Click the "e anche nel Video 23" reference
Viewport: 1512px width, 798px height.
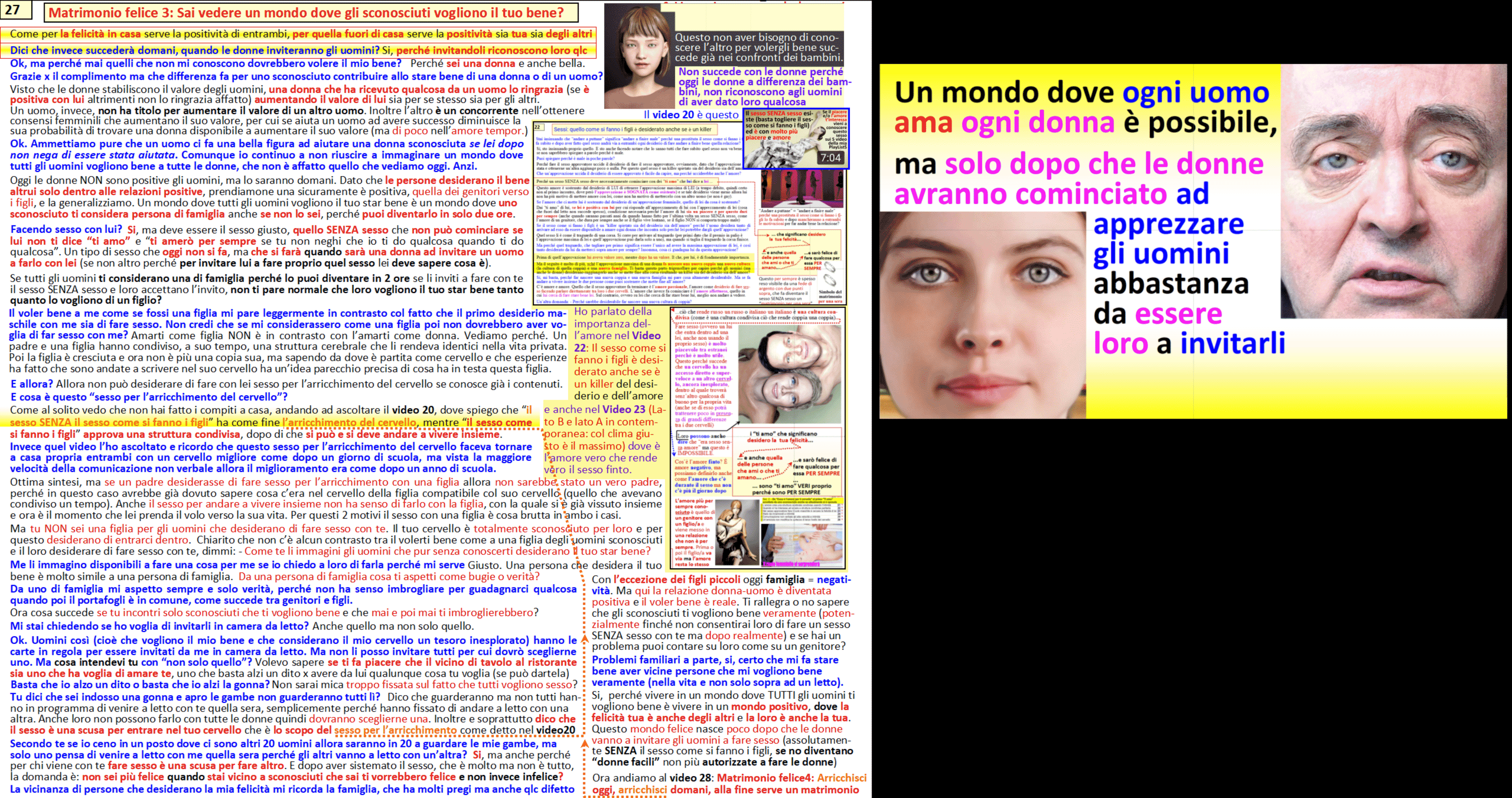(604, 409)
